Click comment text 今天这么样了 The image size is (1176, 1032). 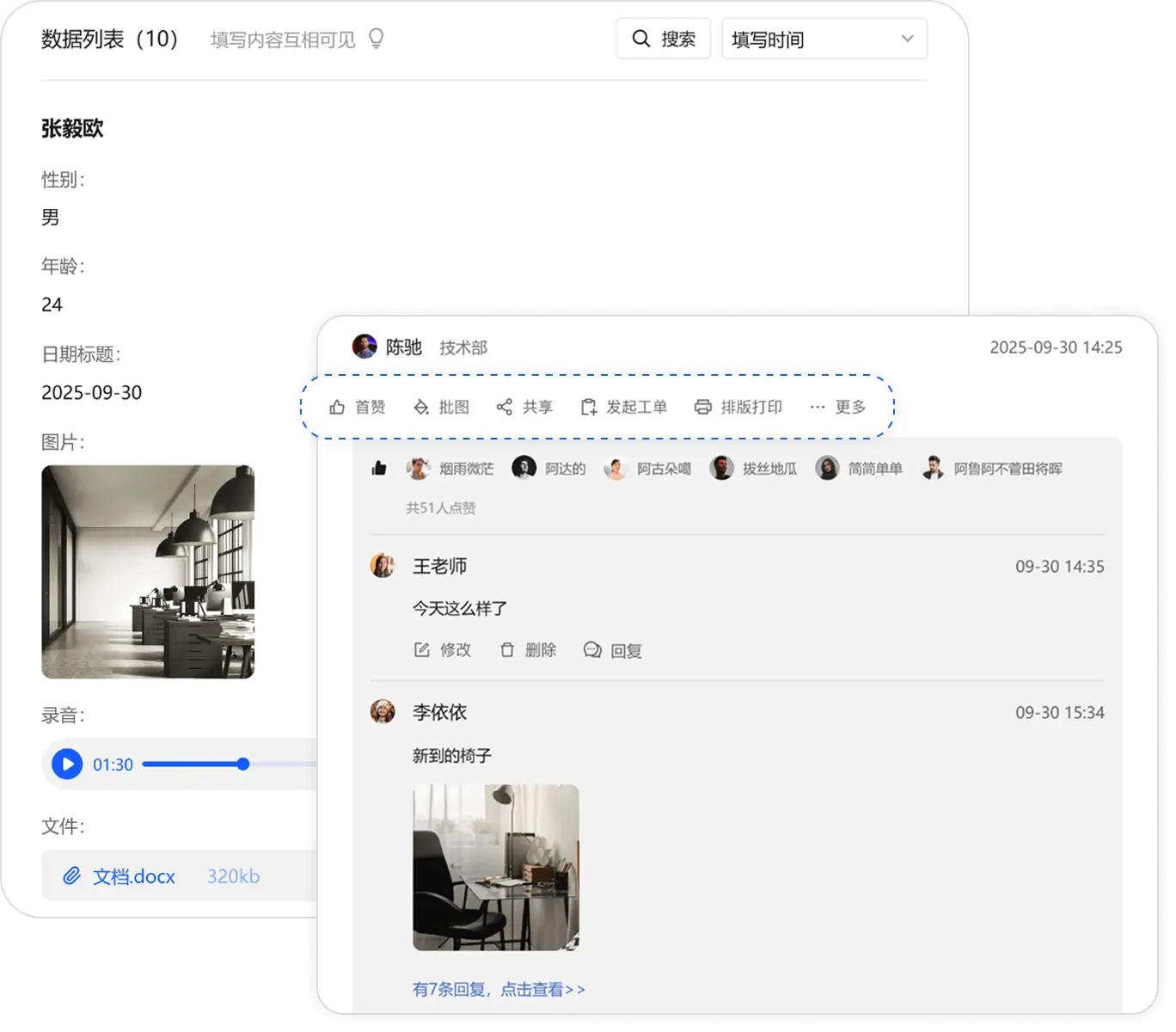(460, 609)
